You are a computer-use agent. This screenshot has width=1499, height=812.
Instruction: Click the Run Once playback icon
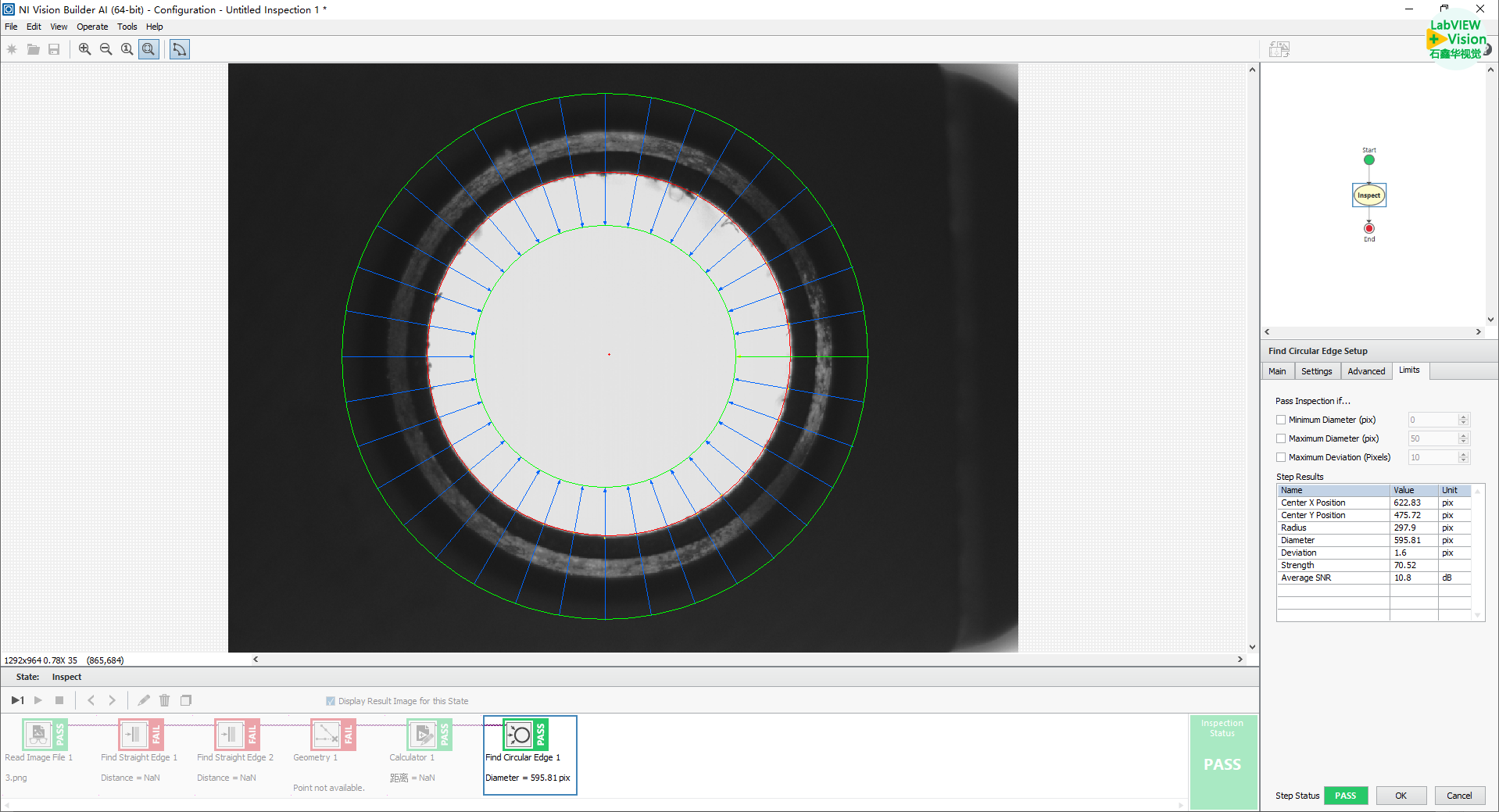pos(17,700)
